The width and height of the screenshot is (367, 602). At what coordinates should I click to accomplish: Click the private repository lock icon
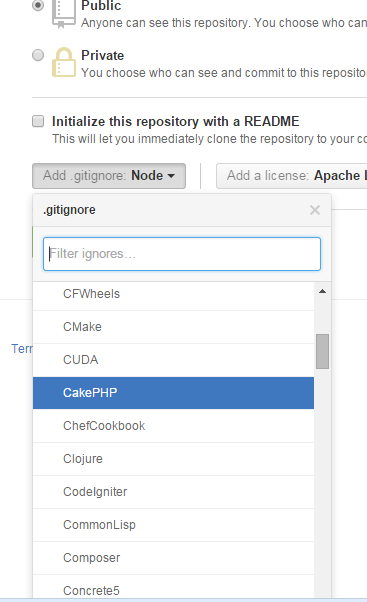64,62
